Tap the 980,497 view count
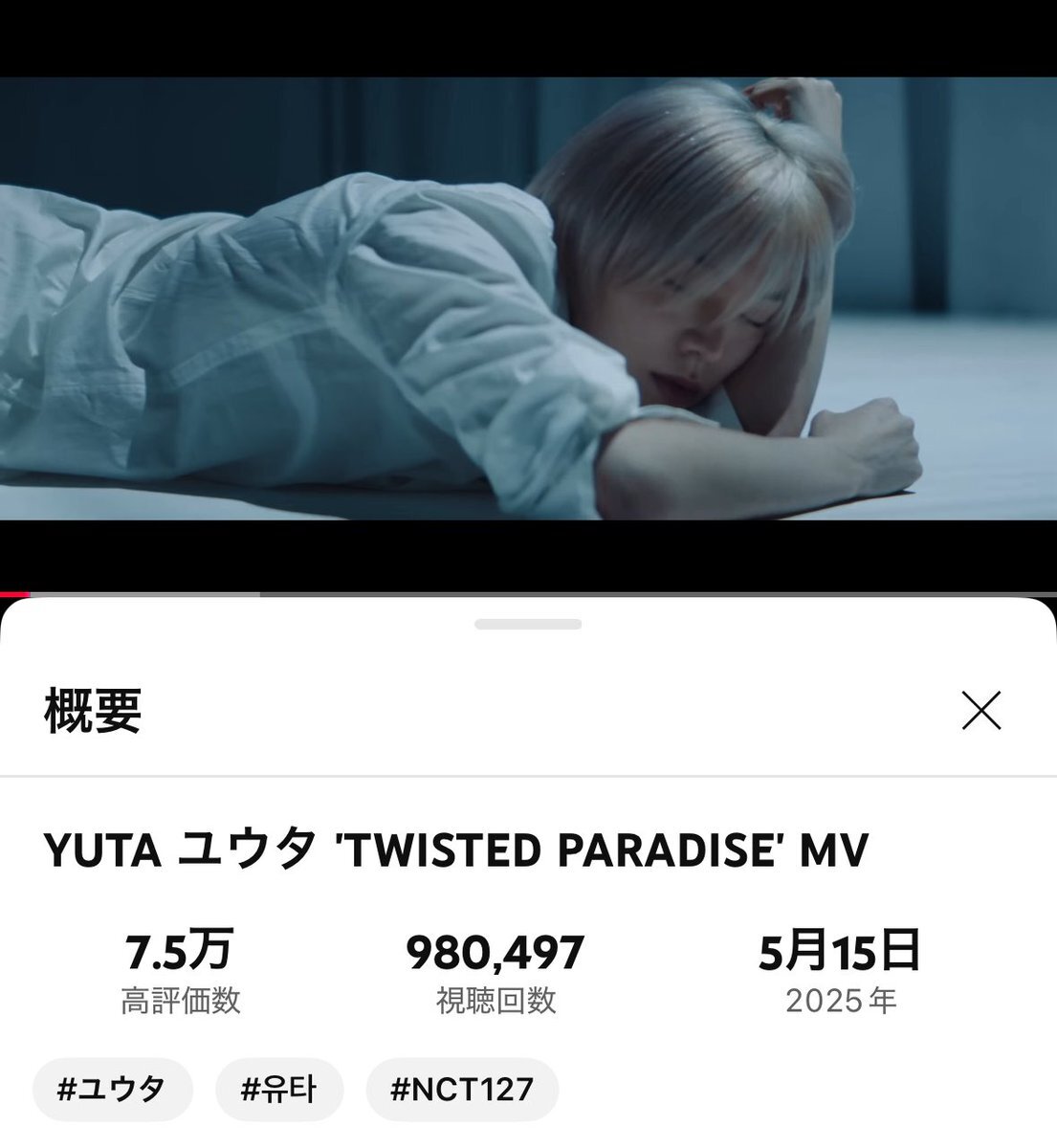Viewport: 1057px width, 1148px height. (495, 952)
